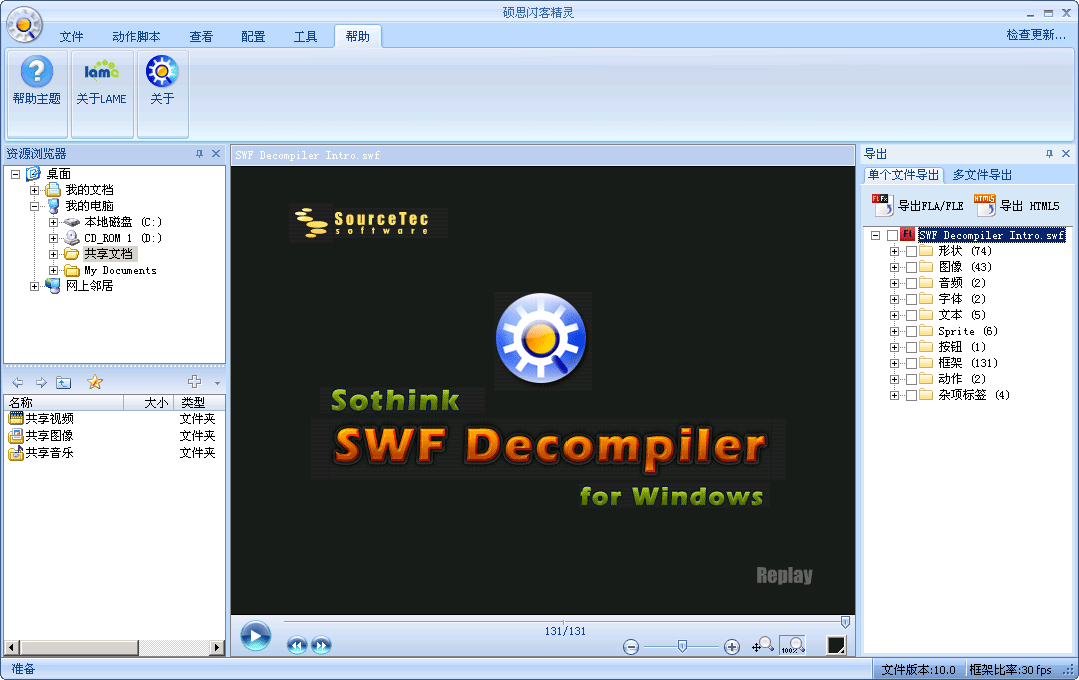Check the 文本 (5) checkbox

click(911, 315)
